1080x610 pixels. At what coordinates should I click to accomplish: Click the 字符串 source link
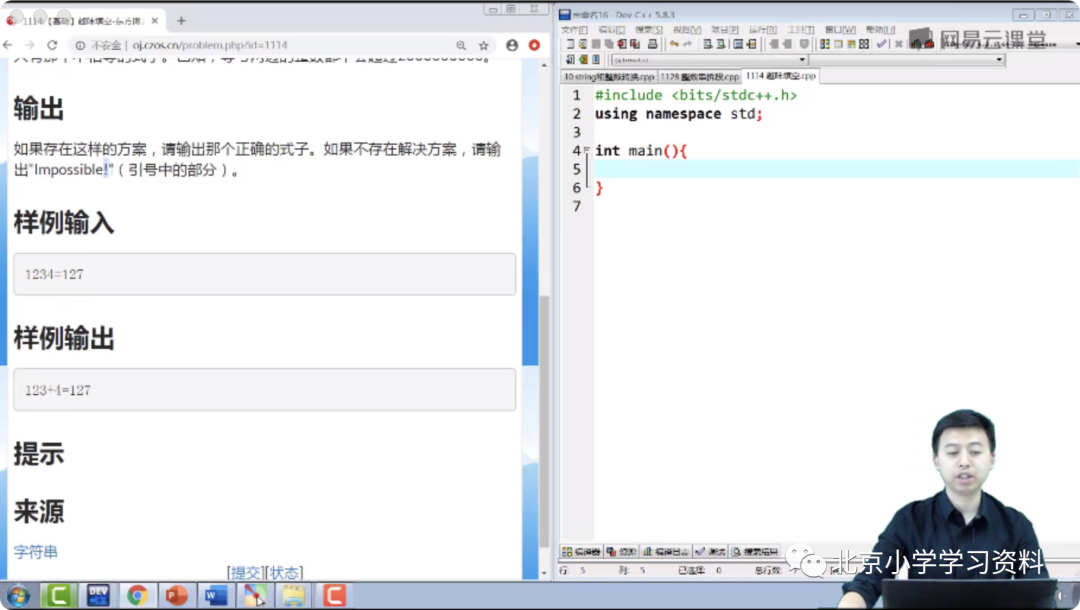(x=36, y=551)
